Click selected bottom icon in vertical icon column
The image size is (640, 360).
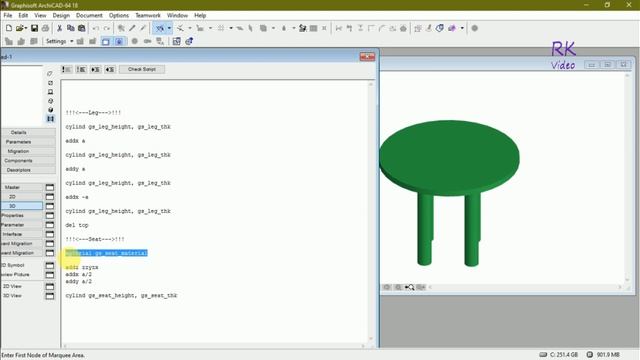(50, 119)
